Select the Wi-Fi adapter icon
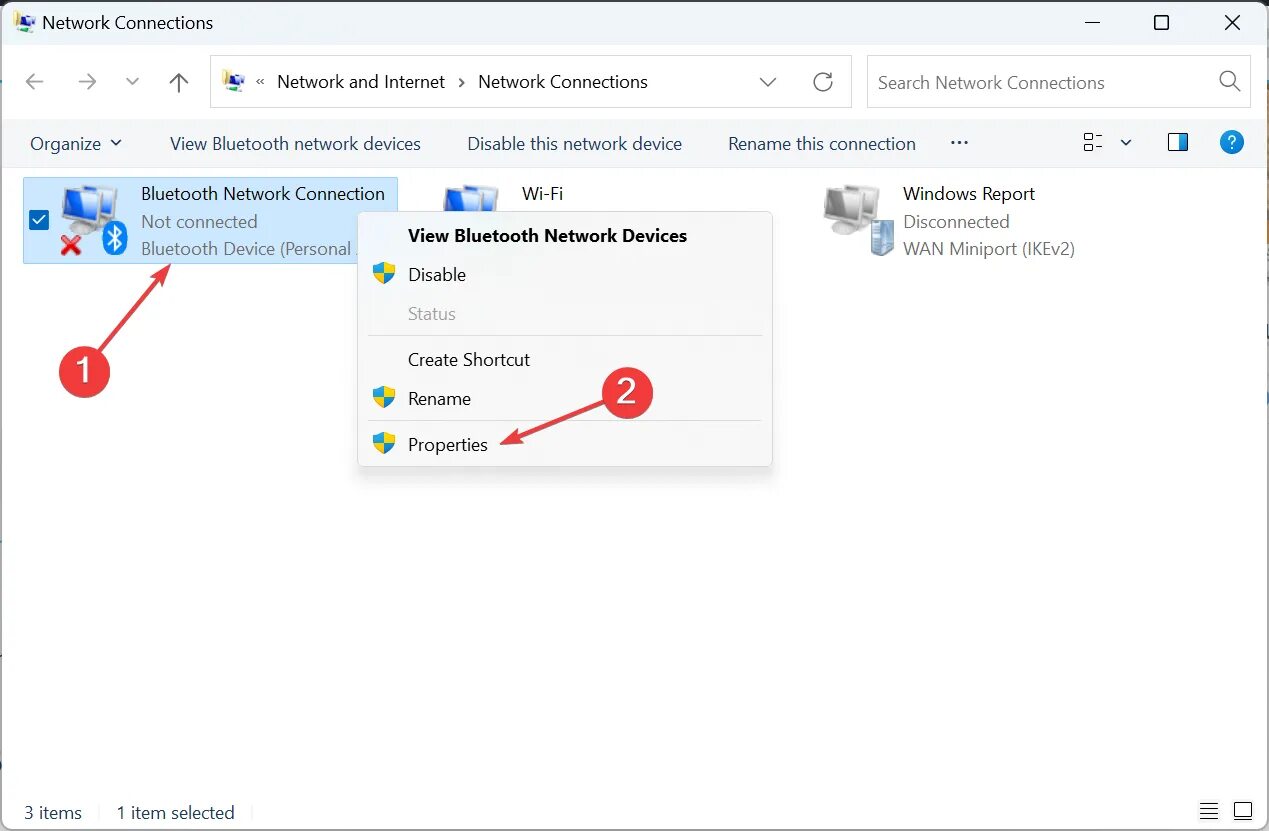The image size is (1269, 831). tap(470, 199)
